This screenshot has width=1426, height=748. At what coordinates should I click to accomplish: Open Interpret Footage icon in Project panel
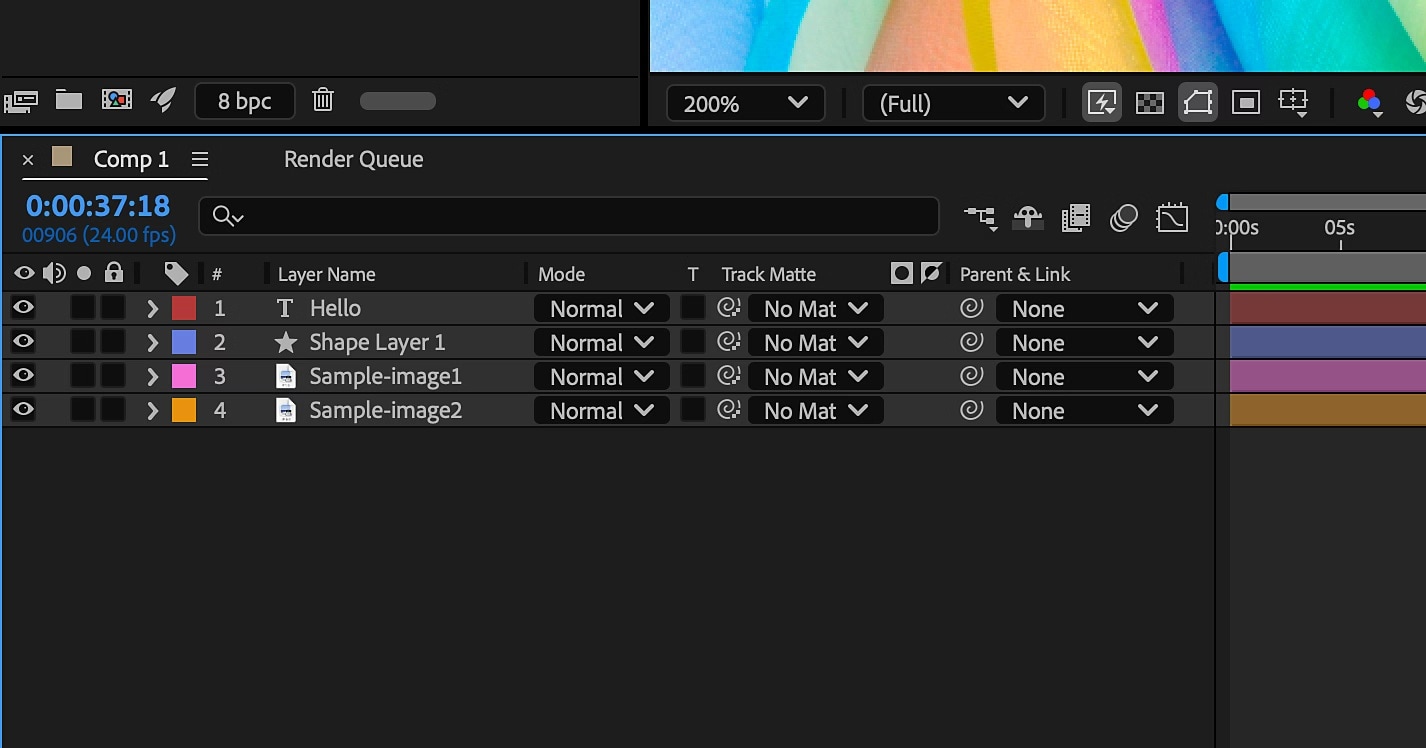21,100
